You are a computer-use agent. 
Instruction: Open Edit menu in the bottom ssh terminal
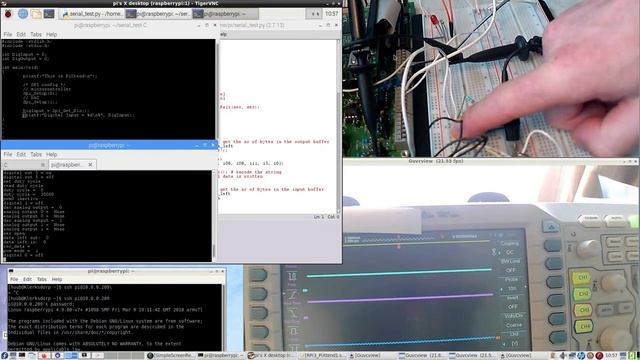coord(27,279)
